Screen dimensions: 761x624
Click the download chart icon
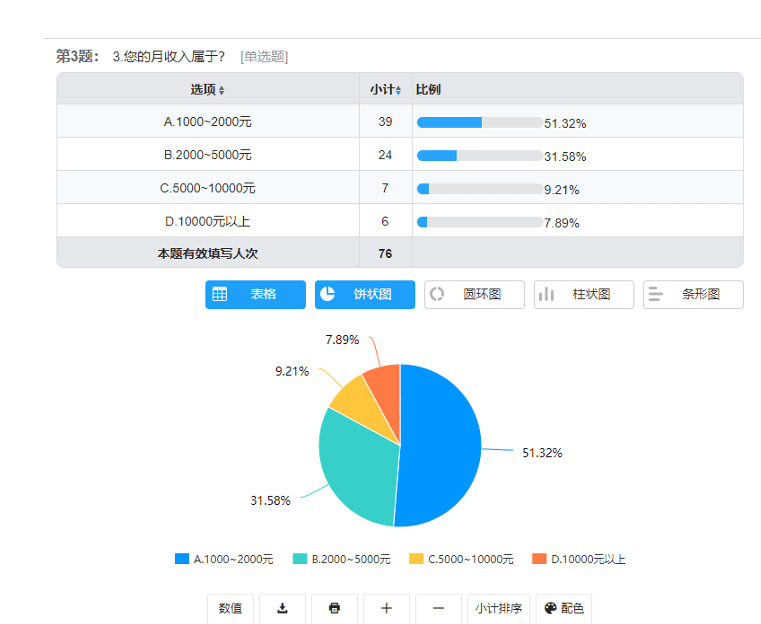[282, 608]
